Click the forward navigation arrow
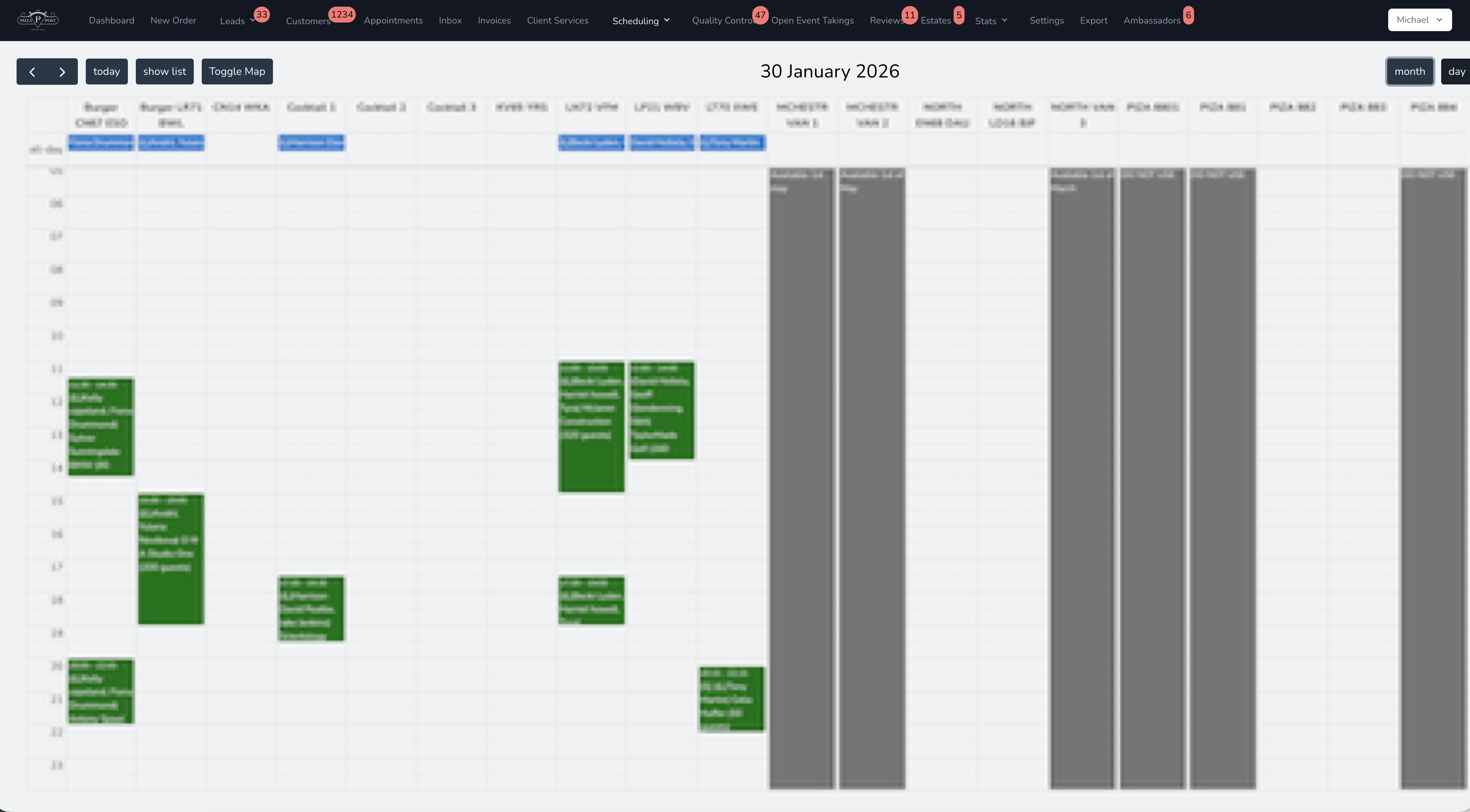This screenshot has height=812, width=1470. (x=62, y=71)
